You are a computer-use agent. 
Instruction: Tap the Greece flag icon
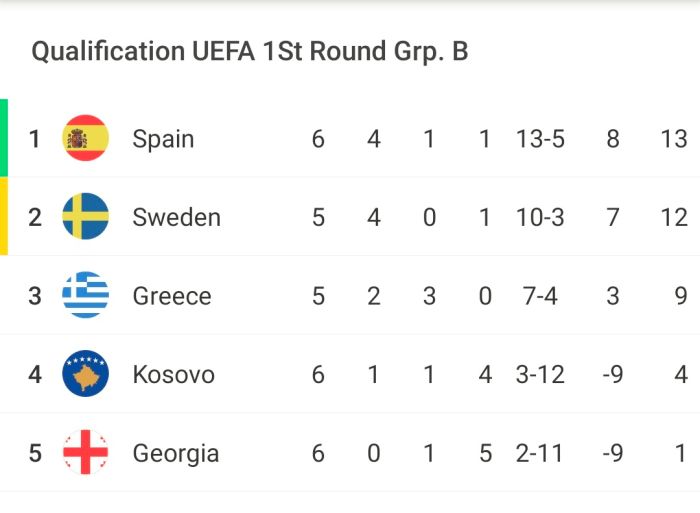pos(85,295)
